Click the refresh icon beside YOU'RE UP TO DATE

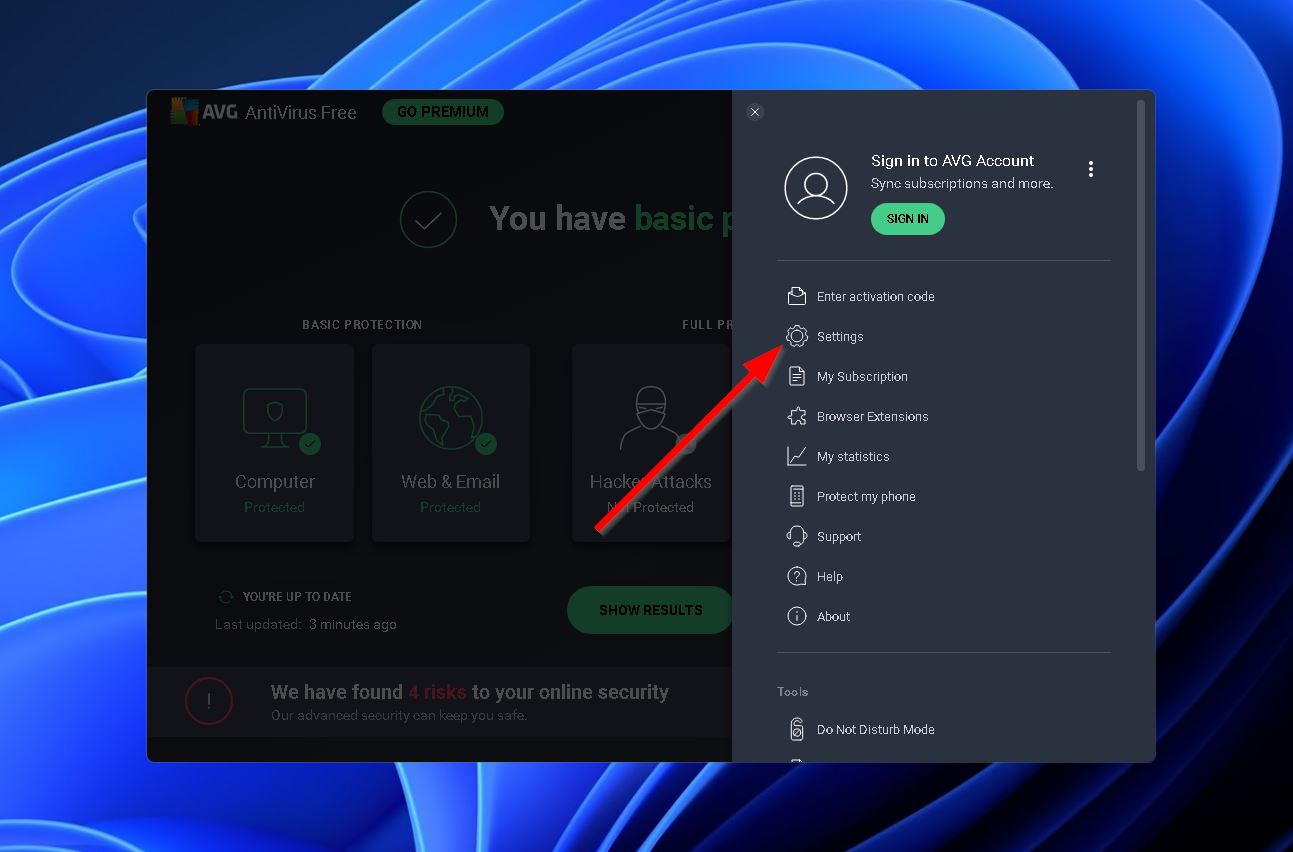click(226, 597)
